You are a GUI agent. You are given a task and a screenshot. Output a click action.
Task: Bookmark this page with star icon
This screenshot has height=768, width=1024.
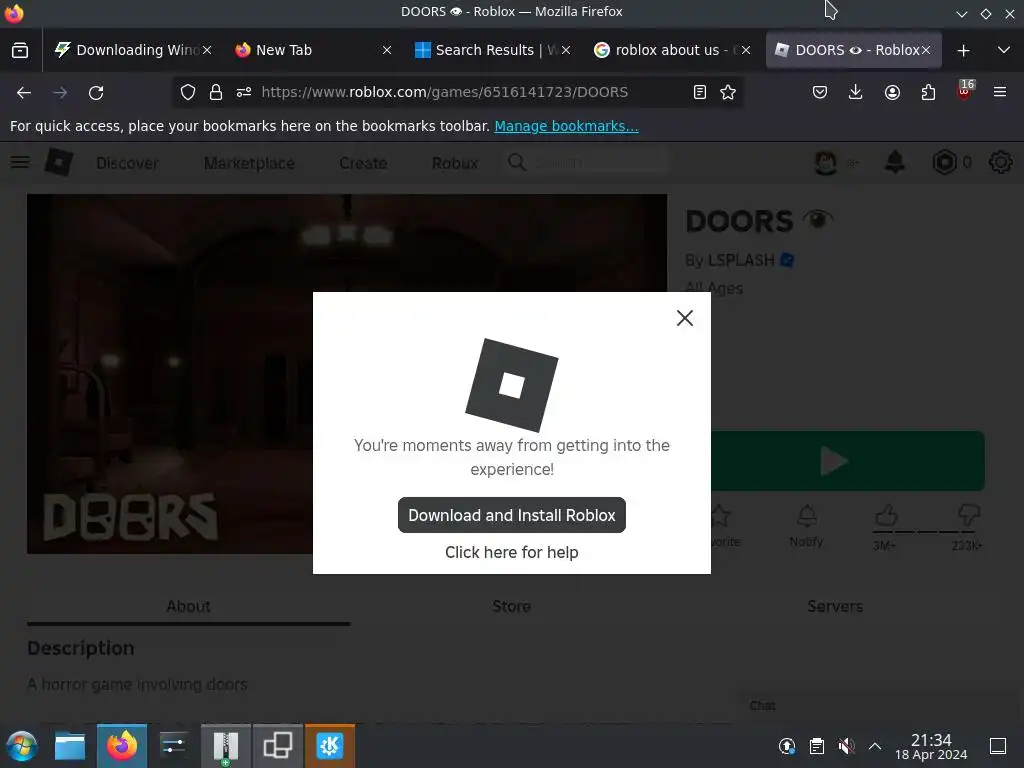coord(728,93)
